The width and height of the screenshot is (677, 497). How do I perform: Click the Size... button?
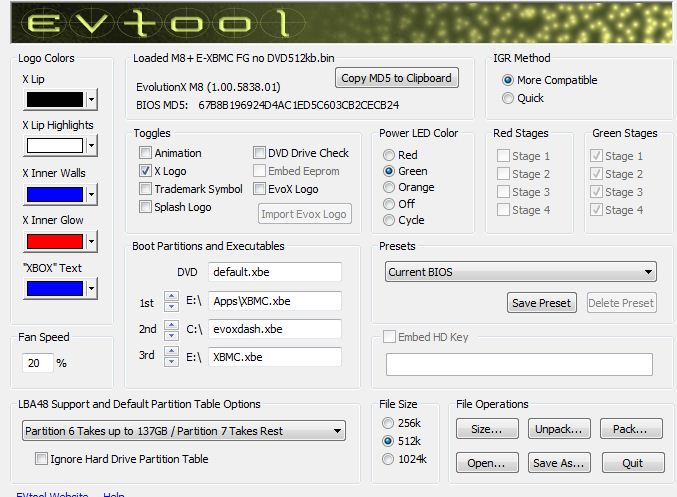pyautogui.click(x=487, y=429)
